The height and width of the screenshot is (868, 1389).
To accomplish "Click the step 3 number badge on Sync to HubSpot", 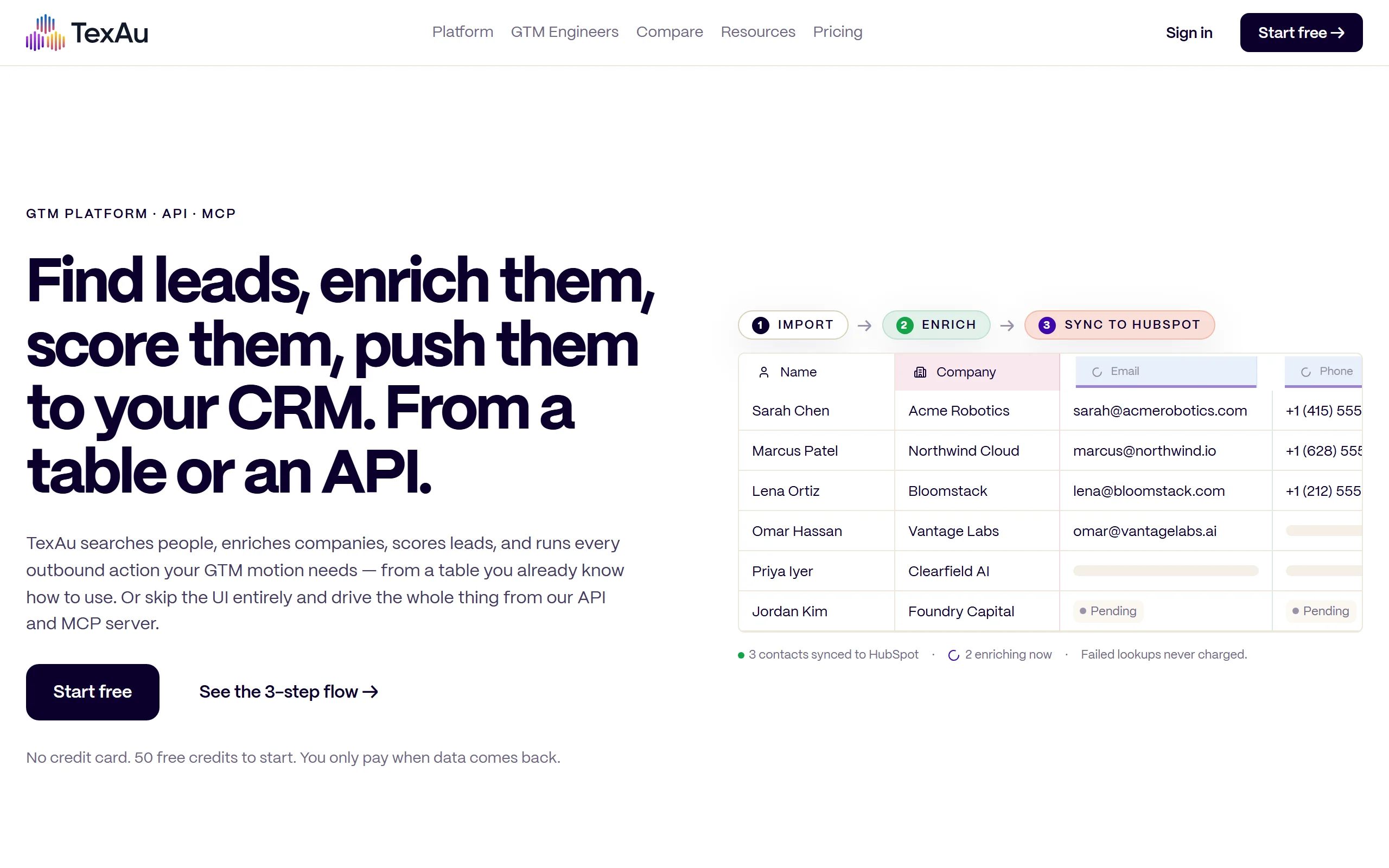I will [1047, 325].
